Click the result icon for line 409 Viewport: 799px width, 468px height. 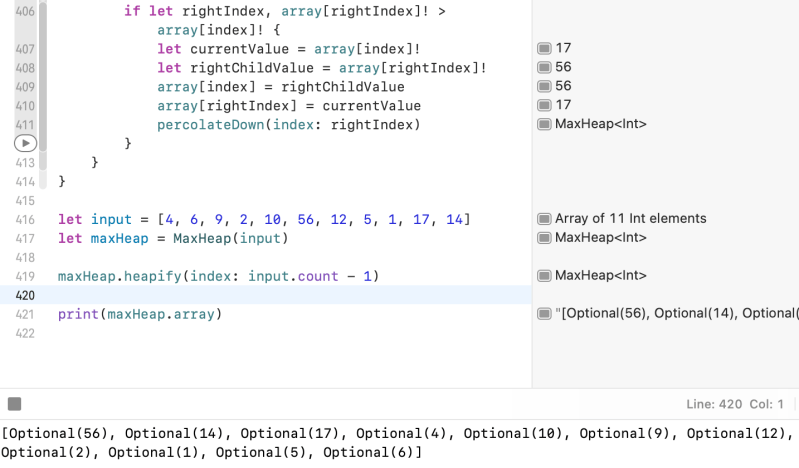(544, 86)
